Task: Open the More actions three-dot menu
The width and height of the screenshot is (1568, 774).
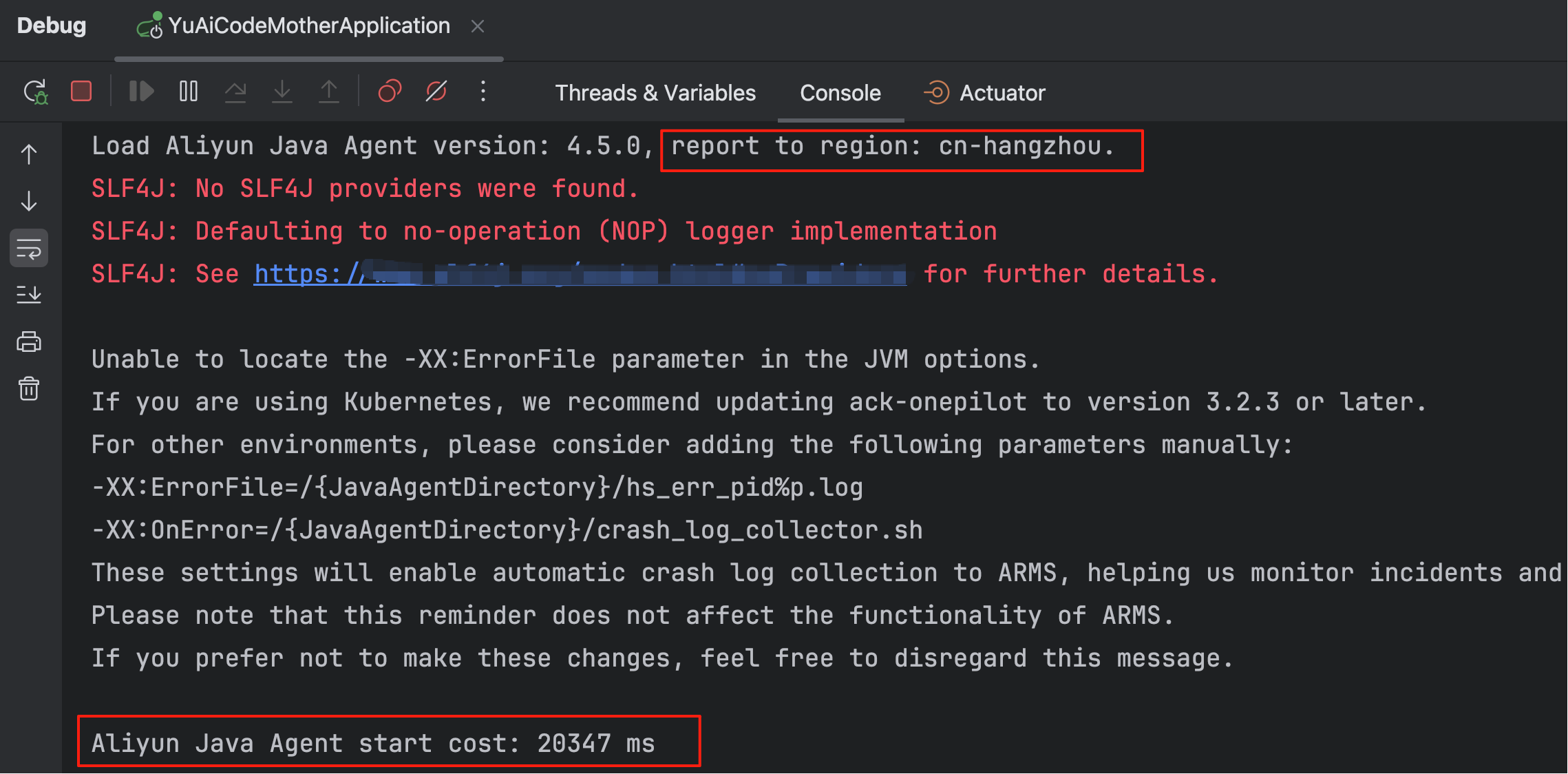Action: click(483, 92)
